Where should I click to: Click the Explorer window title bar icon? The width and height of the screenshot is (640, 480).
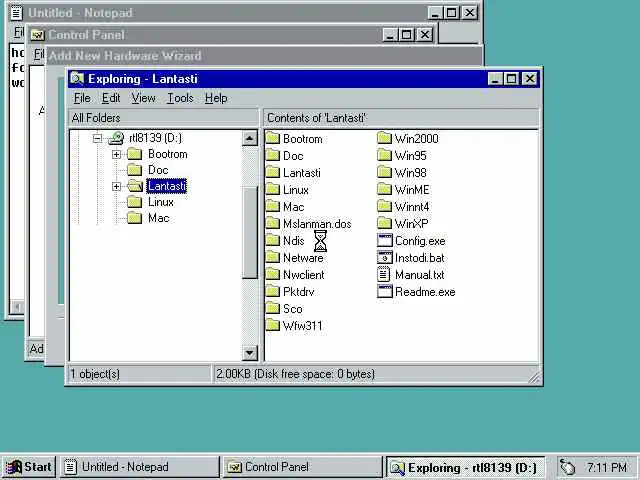pyautogui.click(x=77, y=78)
